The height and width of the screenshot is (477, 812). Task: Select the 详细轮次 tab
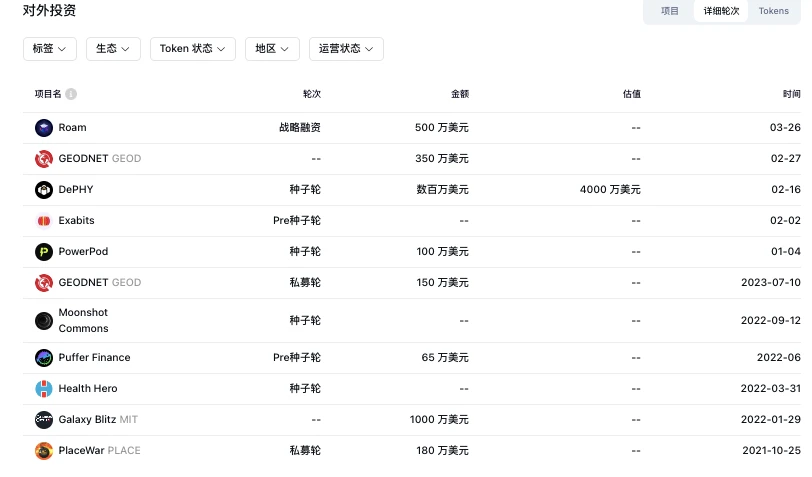[x=721, y=11]
